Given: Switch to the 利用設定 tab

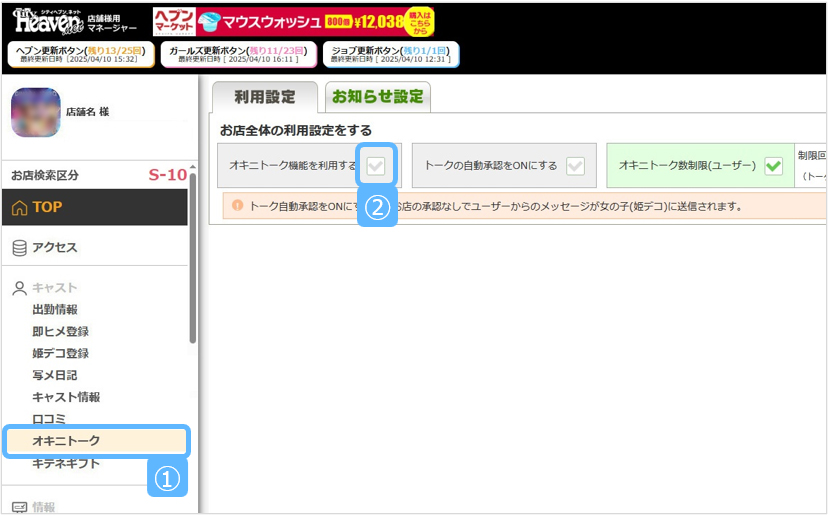Looking at the screenshot, I should [265, 97].
